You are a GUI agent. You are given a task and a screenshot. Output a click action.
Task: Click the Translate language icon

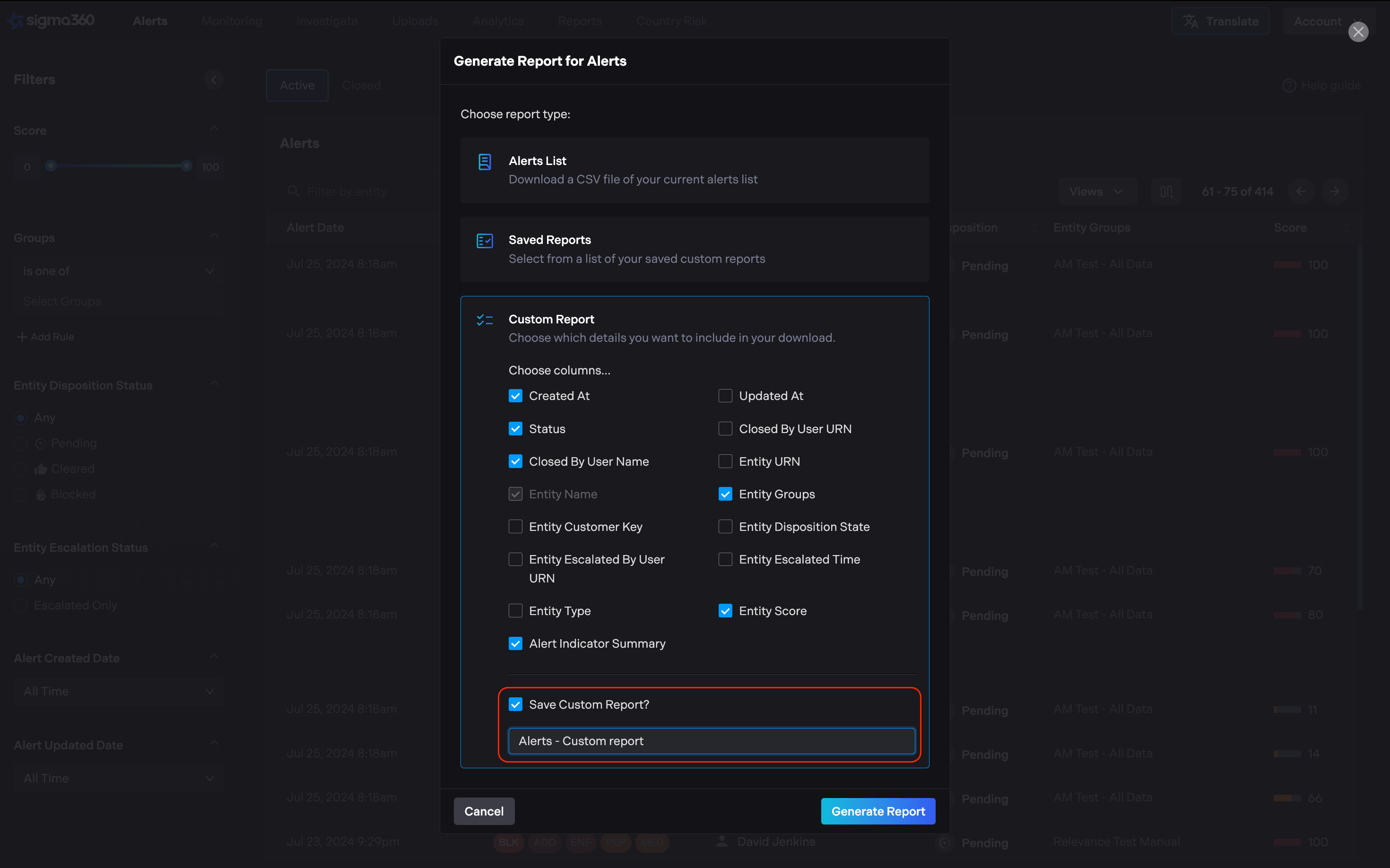(1191, 22)
